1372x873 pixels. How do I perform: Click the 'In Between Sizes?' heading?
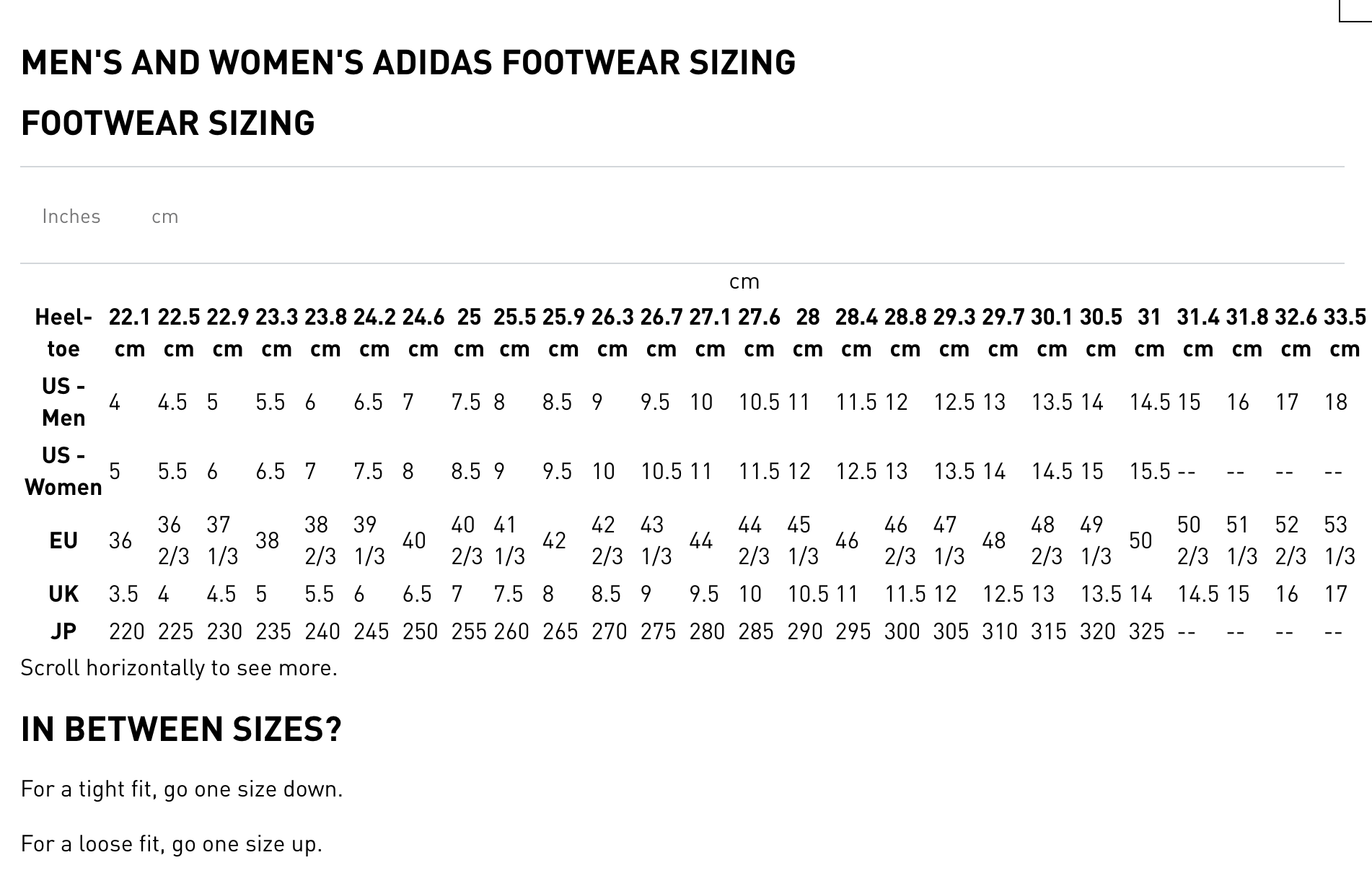181,729
